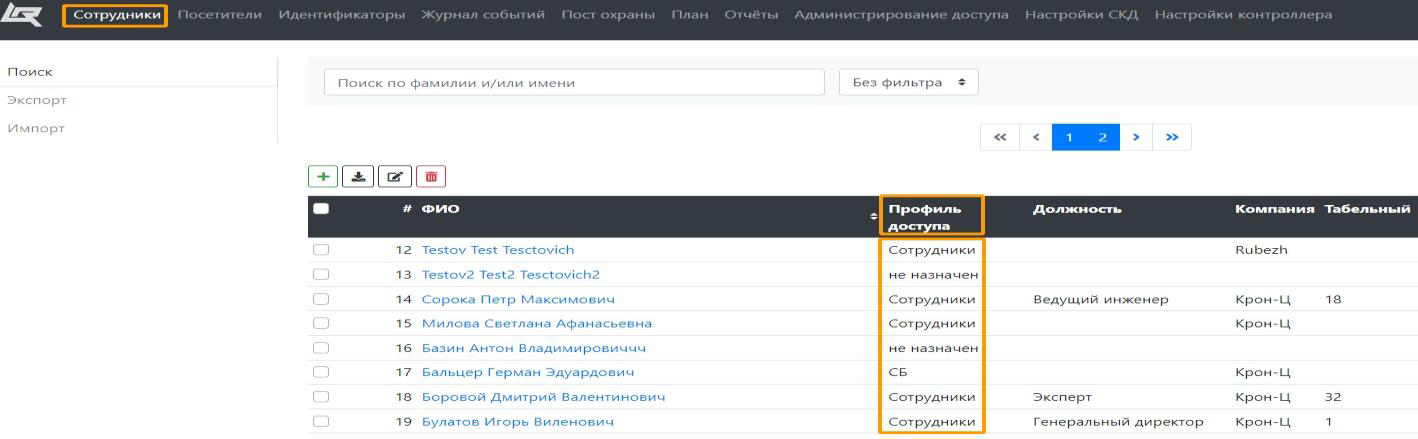1418x439 pixels.
Task: Switch to Журнал событий in the top menu
Action: pyautogui.click(x=483, y=15)
